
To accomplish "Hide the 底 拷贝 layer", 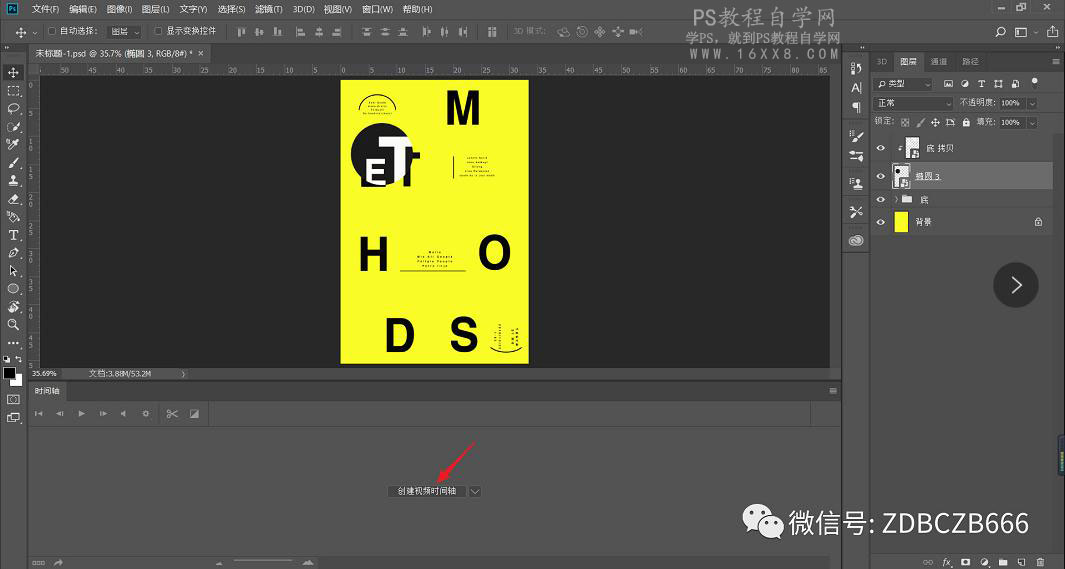I will pyautogui.click(x=881, y=148).
